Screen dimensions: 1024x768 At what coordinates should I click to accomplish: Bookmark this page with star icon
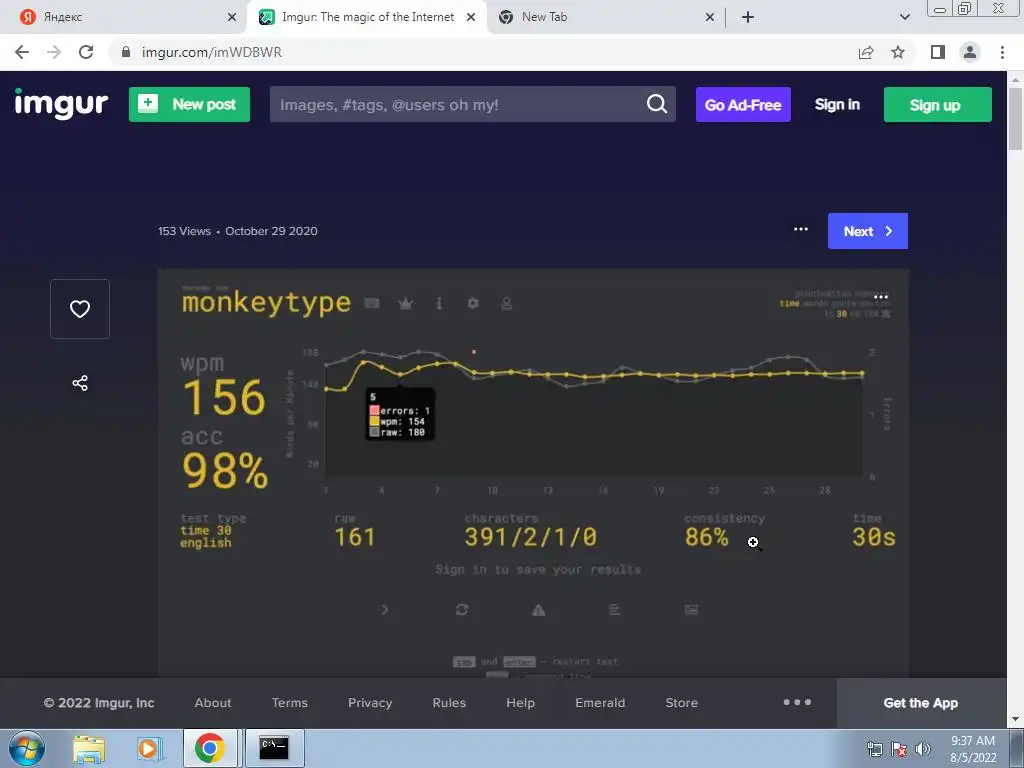(x=898, y=52)
